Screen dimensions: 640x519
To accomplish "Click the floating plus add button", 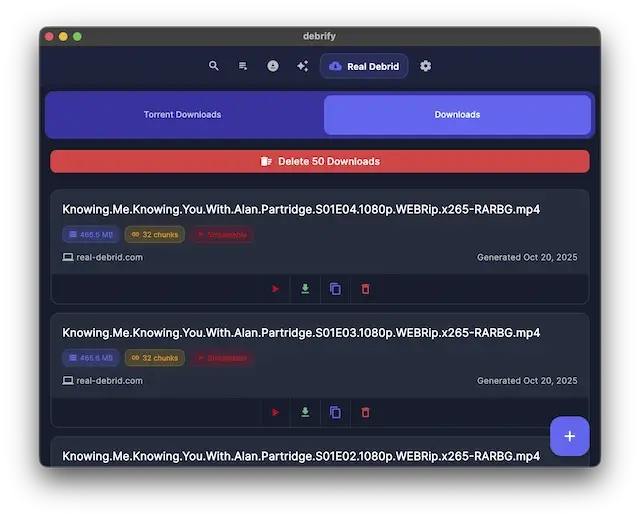I will [x=569, y=436].
